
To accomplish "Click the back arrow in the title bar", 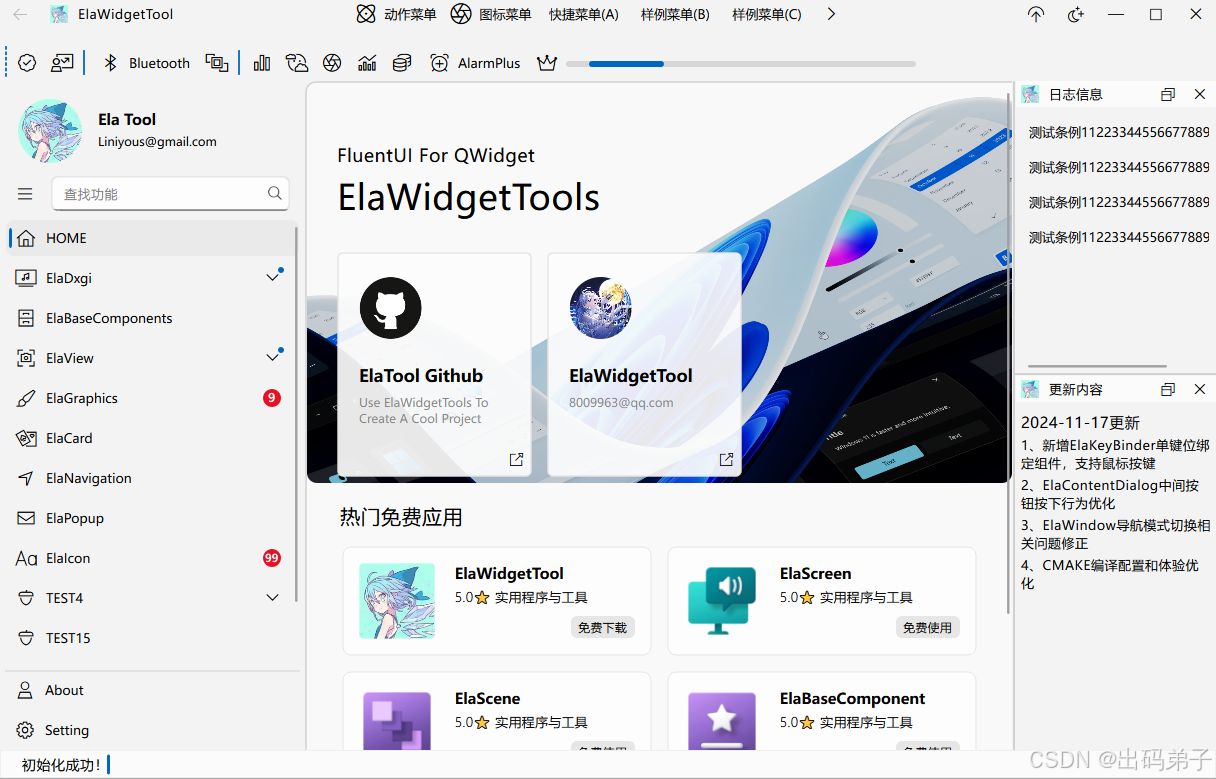I will [x=20, y=14].
